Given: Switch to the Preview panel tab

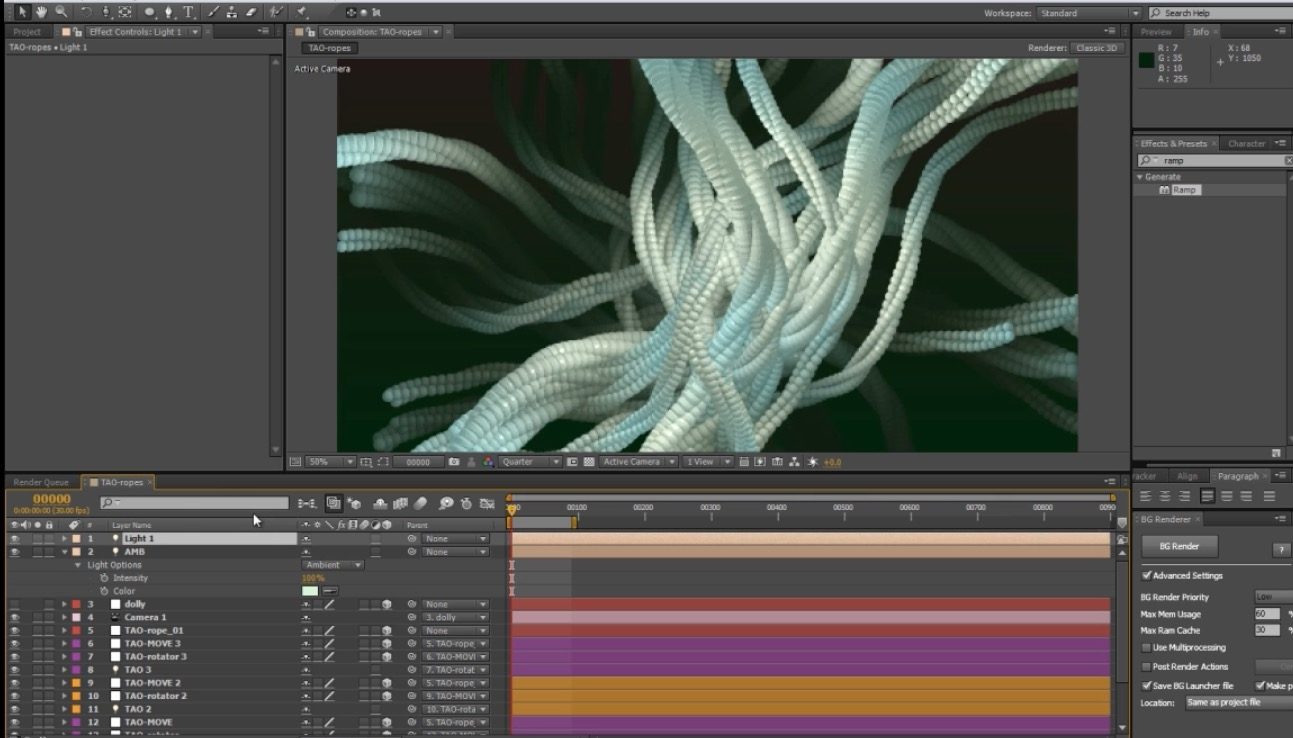Looking at the screenshot, I should click(1155, 32).
